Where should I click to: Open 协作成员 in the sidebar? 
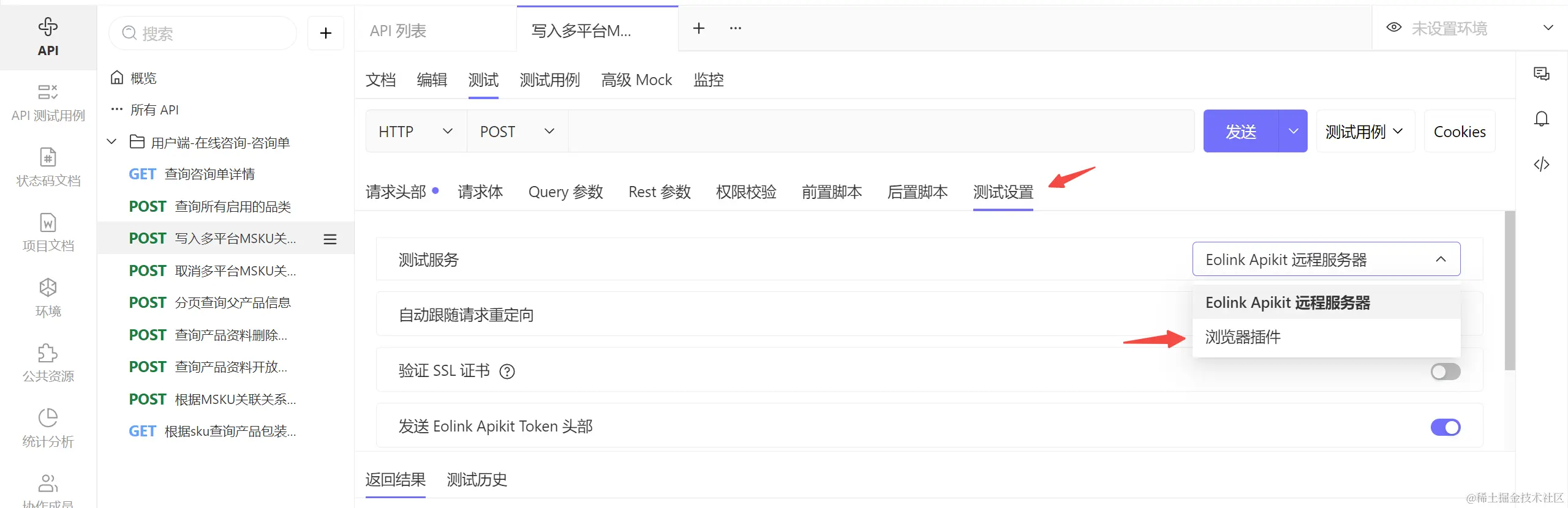pyautogui.click(x=48, y=491)
